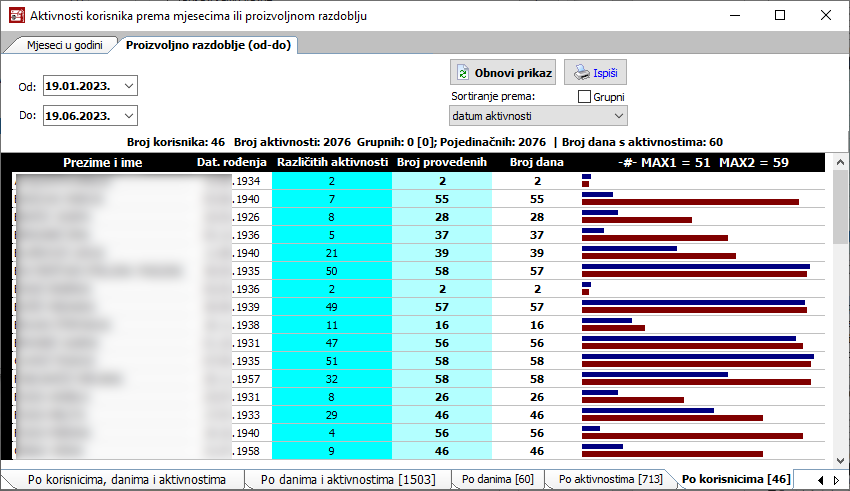Image resolution: width=850 pixels, height=491 pixels.
Task: Click Različitih aktivnosti cell with value 11
Action: pyautogui.click(x=332, y=325)
